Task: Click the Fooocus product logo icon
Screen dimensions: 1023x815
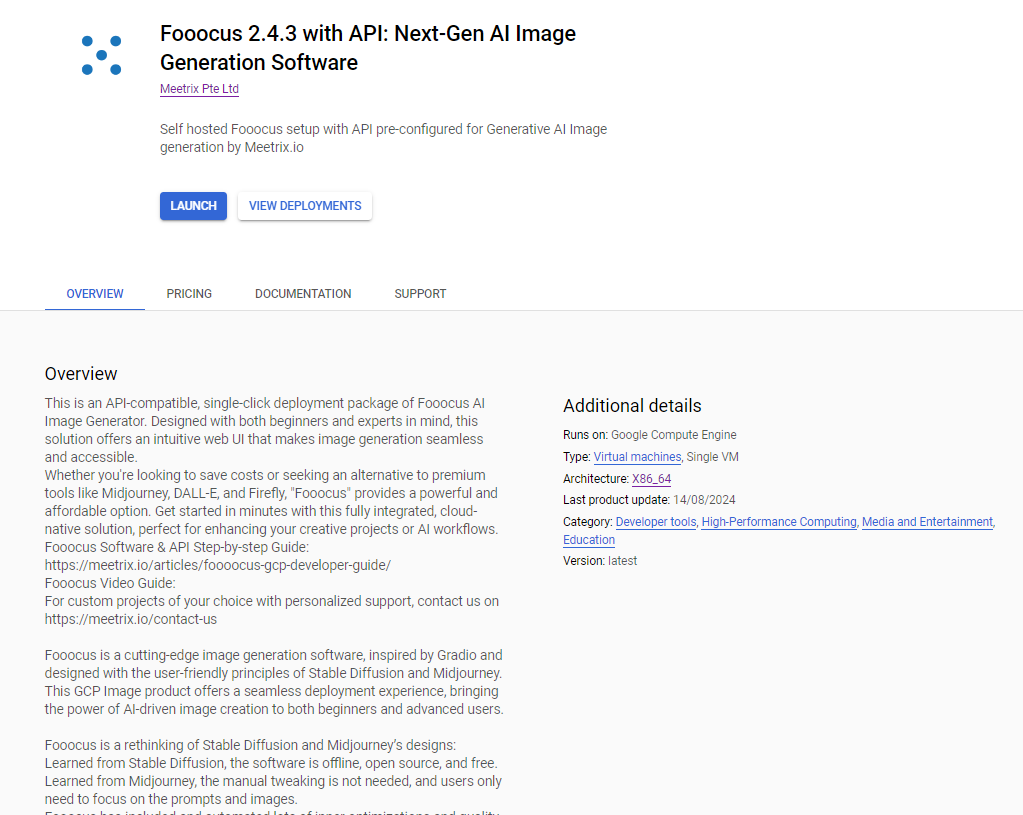Action: (101, 54)
